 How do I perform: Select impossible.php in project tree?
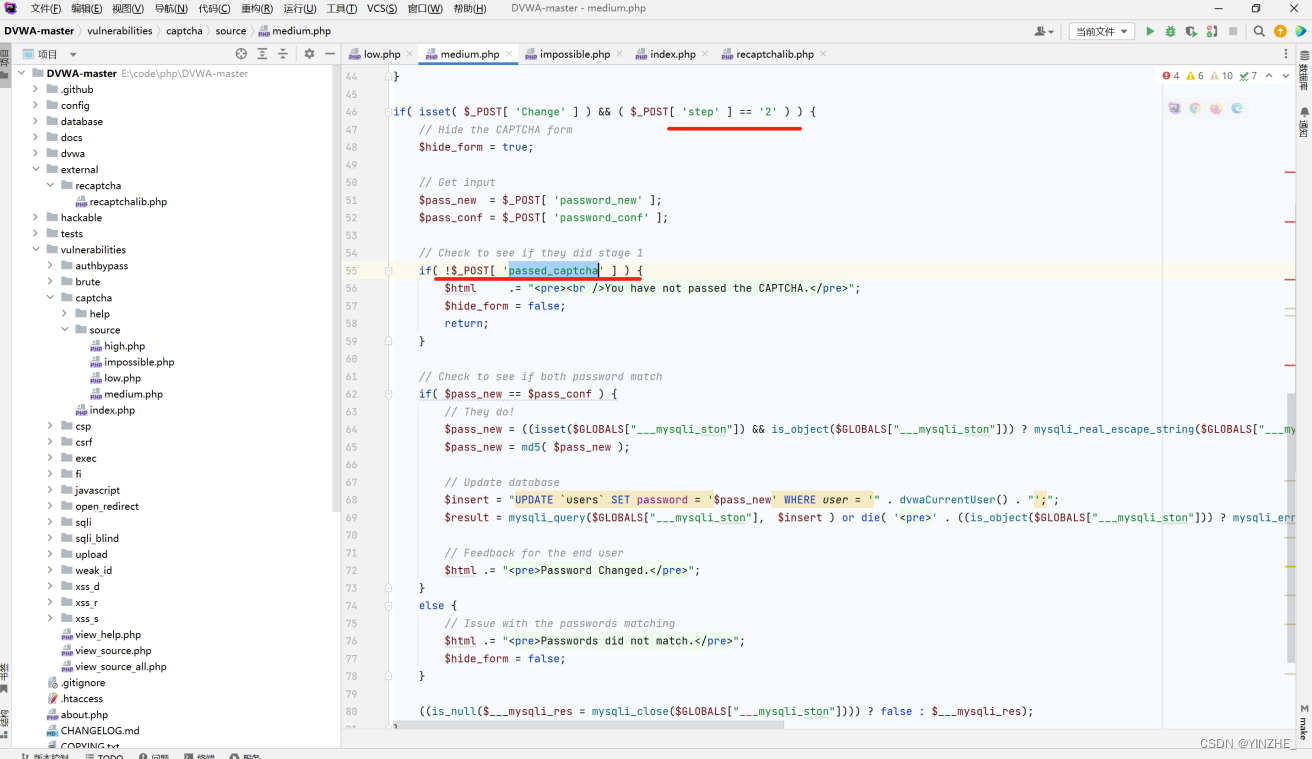click(x=139, y=362)
